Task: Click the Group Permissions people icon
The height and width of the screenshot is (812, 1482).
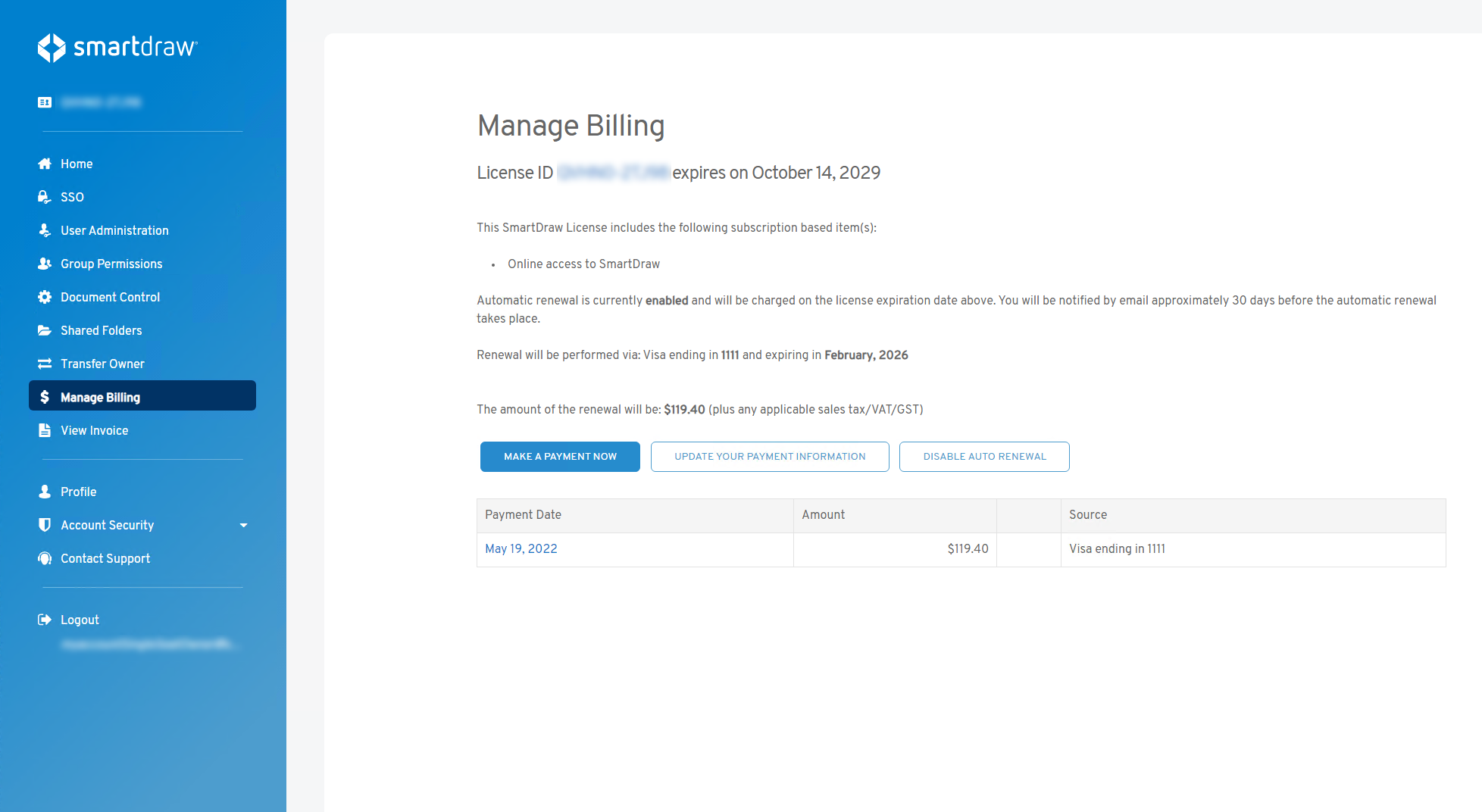Action: point(45,264)
